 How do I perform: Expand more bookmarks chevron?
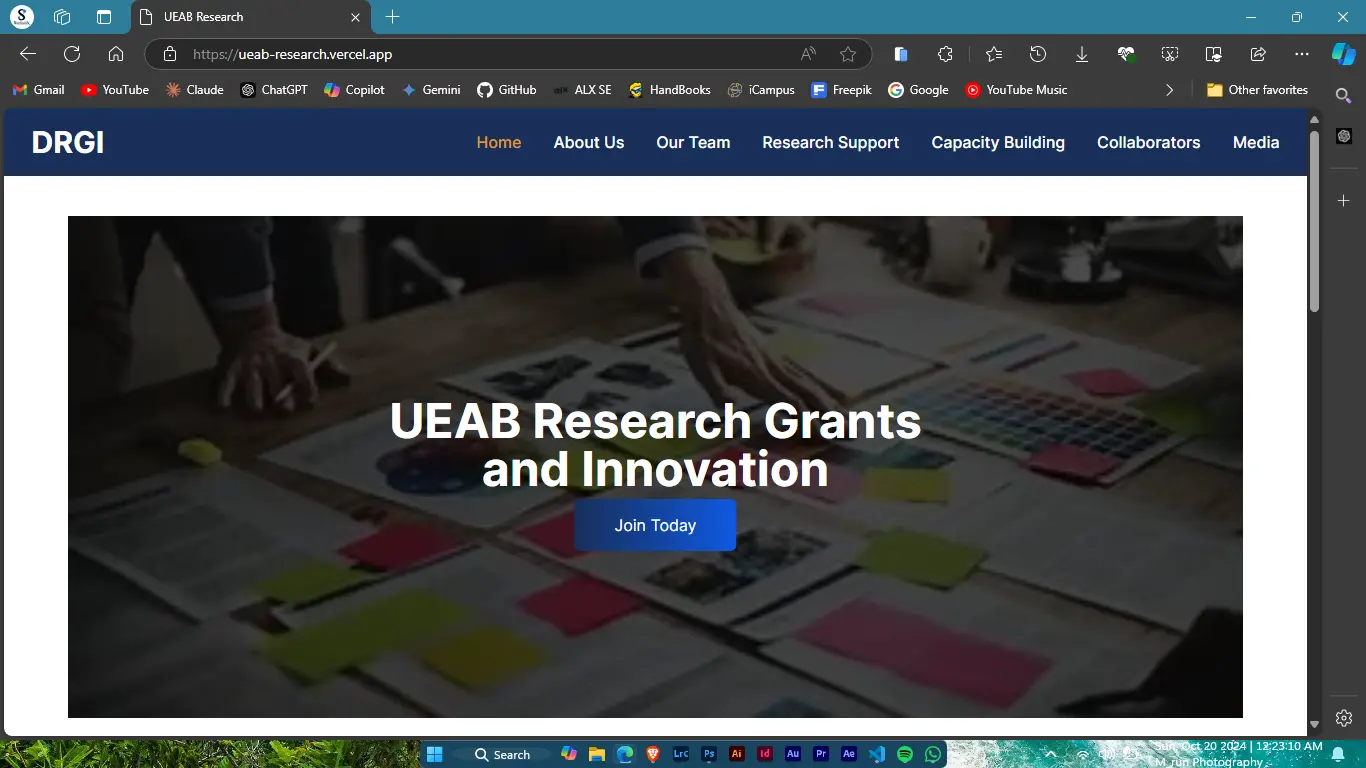click(1170, 90)
